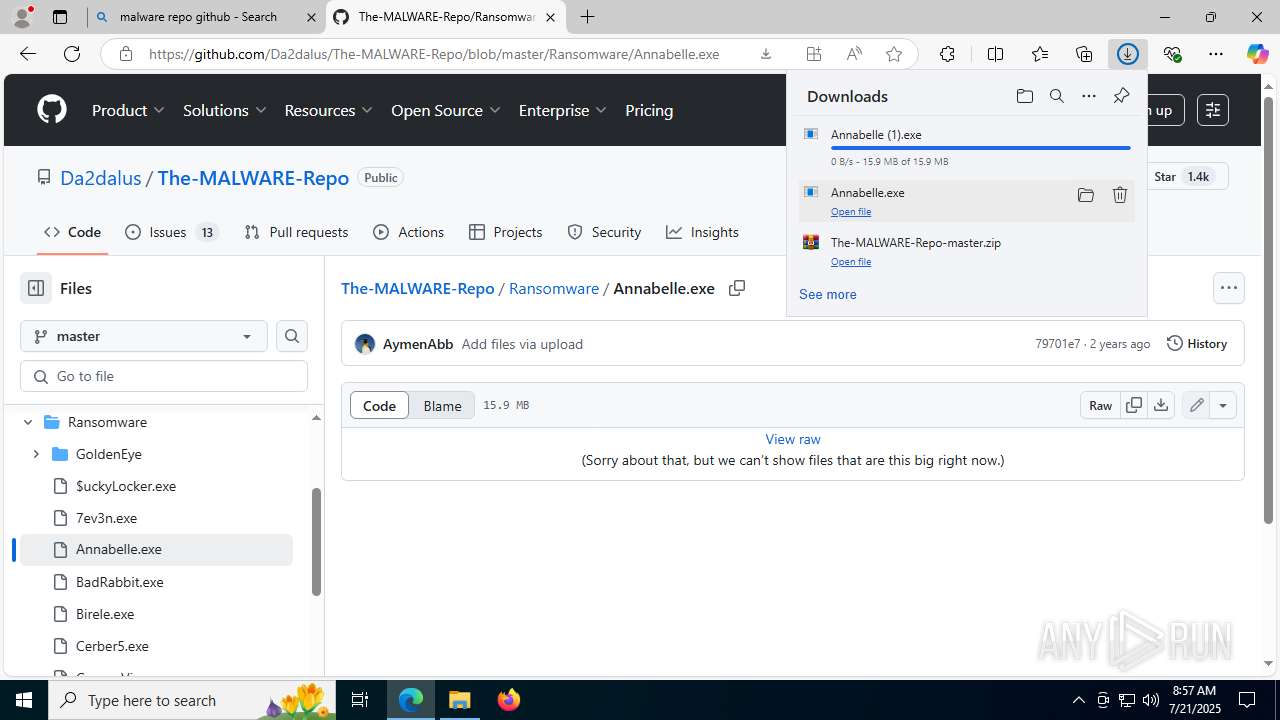The image size is (1280, 720).
Task: Delete Annabelle.exe download entry
Action: coord(1120,195)
